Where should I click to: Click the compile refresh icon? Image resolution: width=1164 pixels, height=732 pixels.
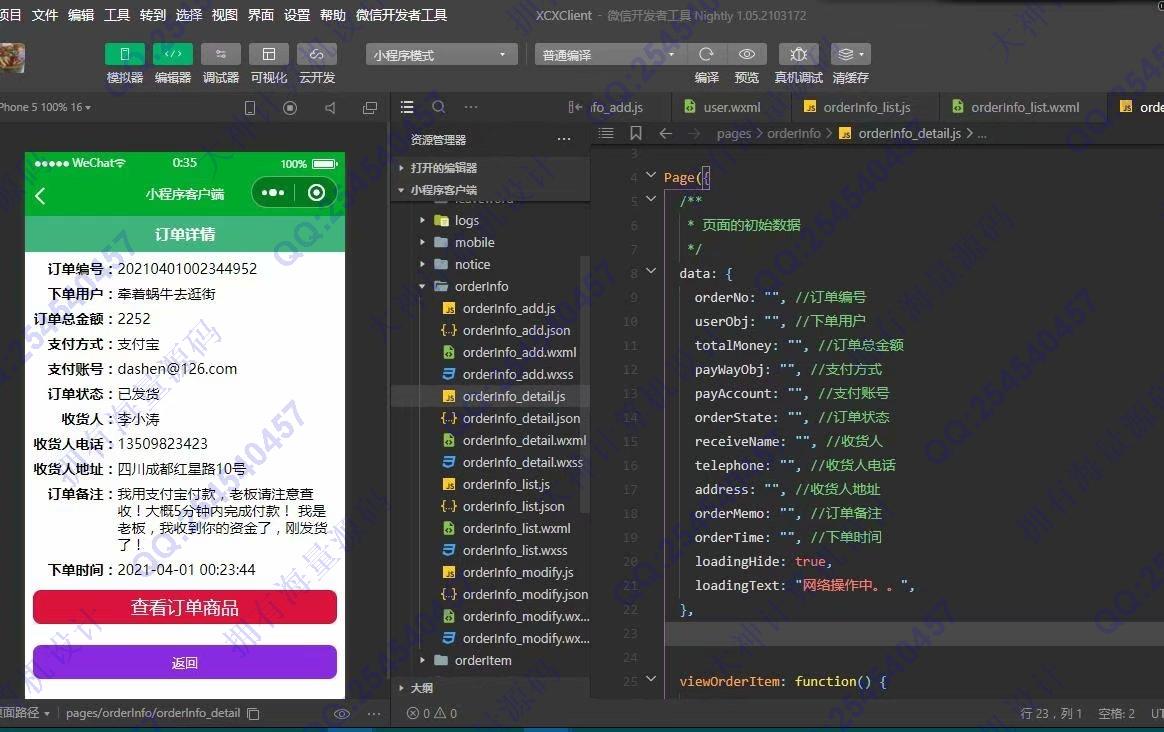coord(706,54)
